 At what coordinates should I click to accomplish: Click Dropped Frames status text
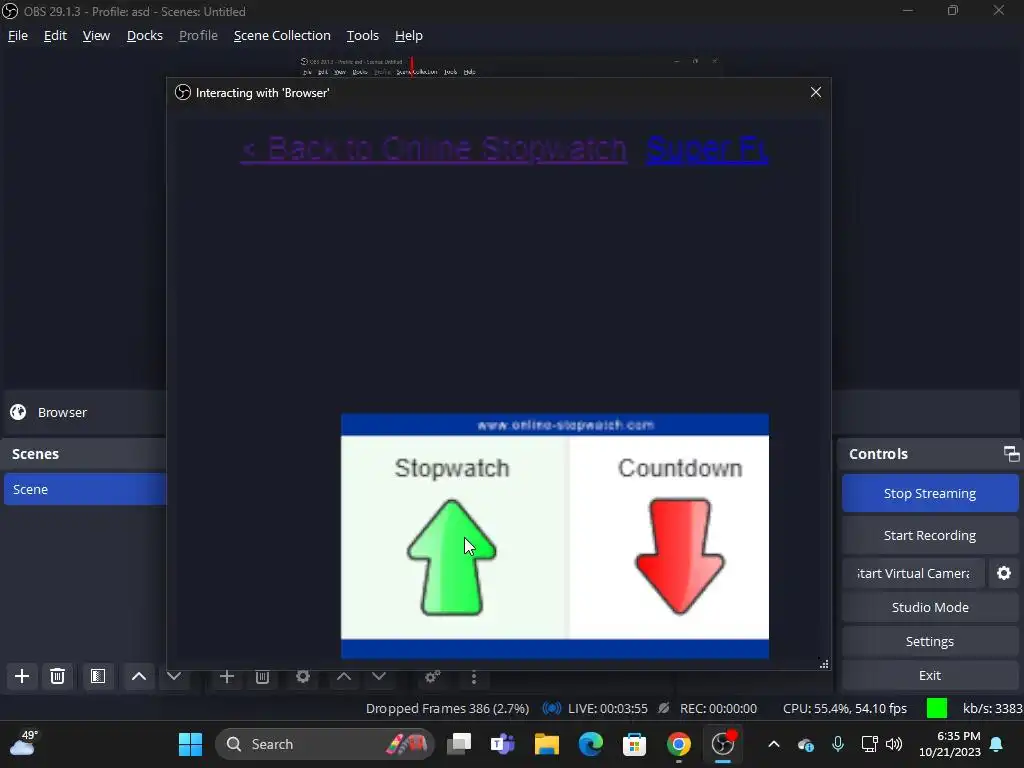coord(447,709)
